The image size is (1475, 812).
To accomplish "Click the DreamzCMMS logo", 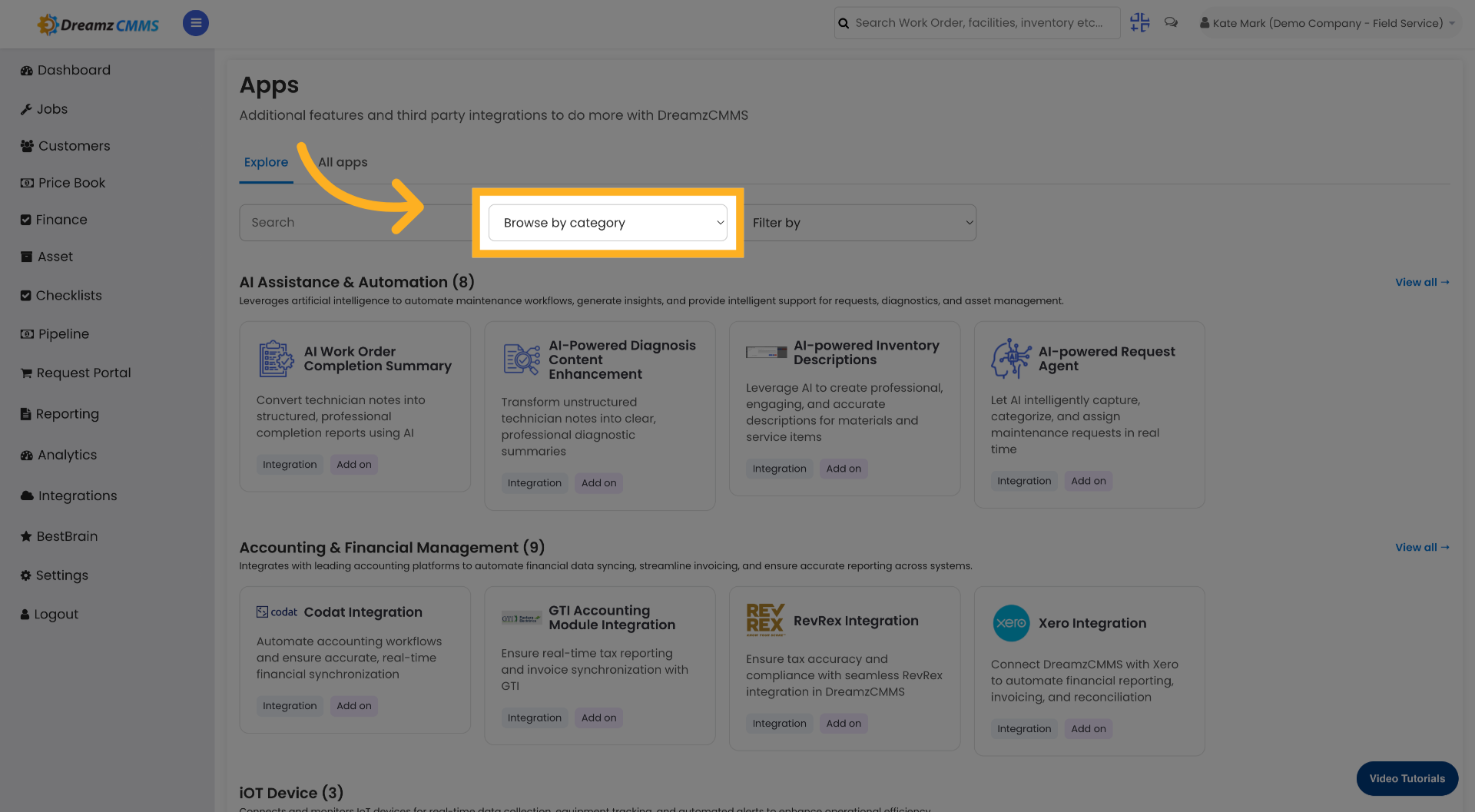I will (x=98, y=24).
